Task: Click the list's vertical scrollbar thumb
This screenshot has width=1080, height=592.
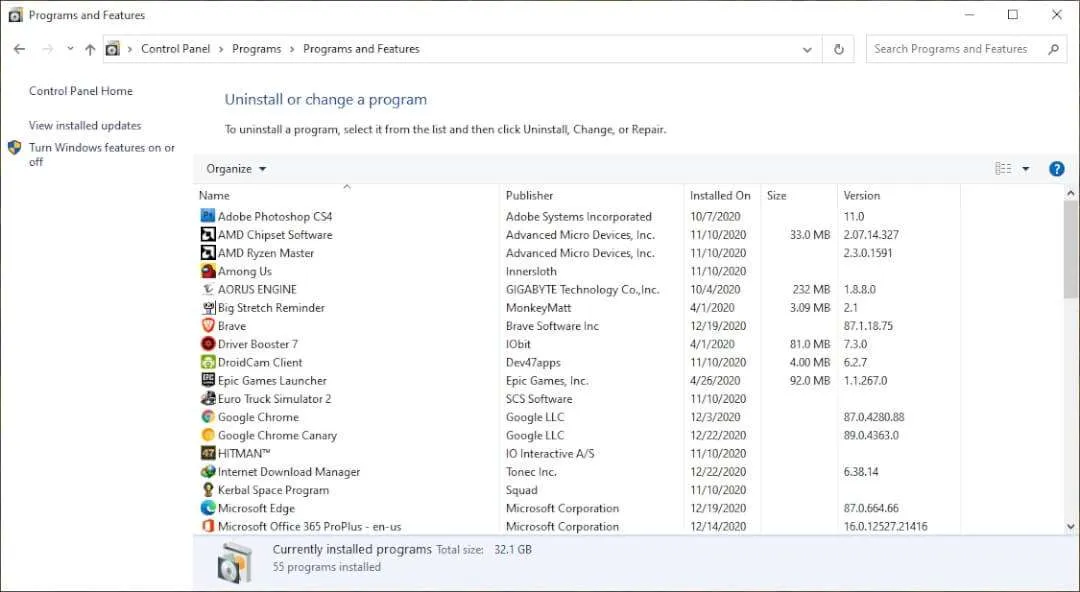Action: [x=1070, y=251]
